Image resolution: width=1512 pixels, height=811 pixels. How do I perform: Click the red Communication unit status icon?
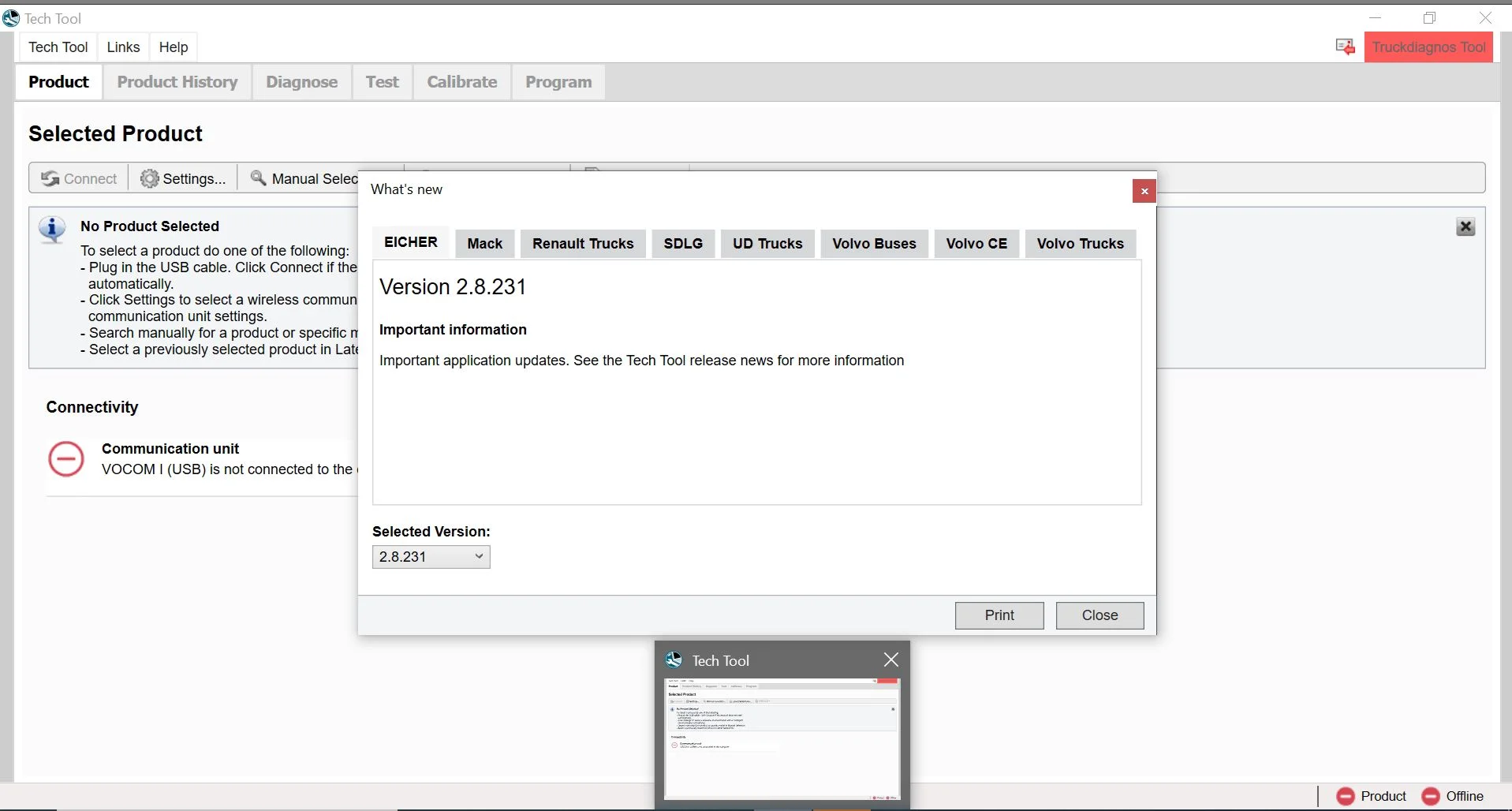[66, 459]
